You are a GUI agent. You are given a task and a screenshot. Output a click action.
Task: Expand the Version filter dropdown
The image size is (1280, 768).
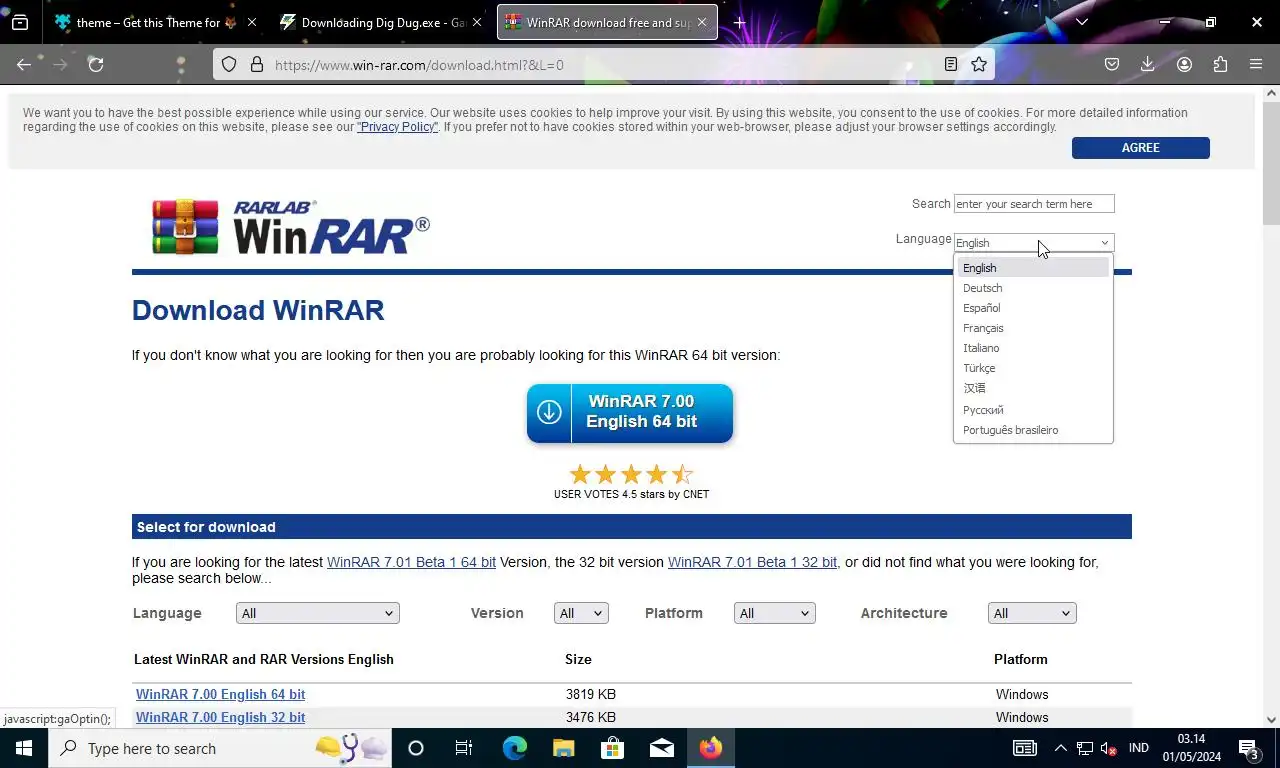[581, 613]
